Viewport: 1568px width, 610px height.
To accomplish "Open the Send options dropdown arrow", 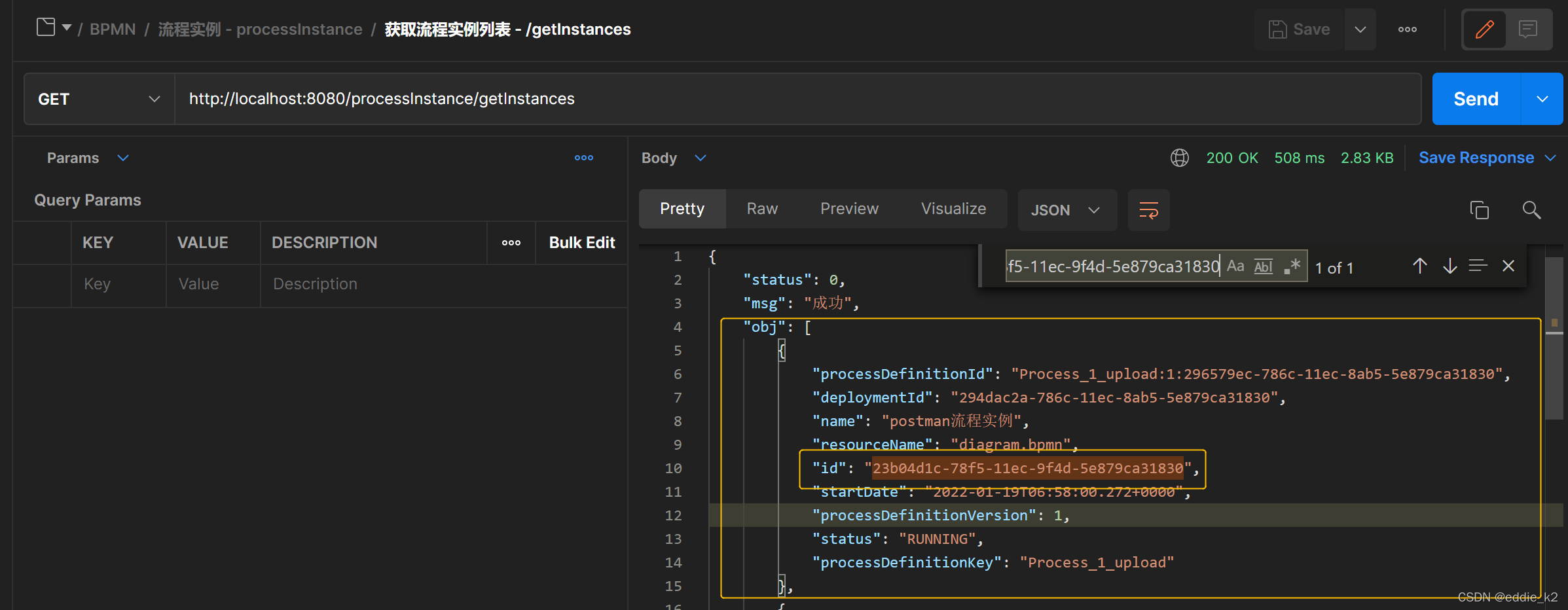I will pos(1542,99).
